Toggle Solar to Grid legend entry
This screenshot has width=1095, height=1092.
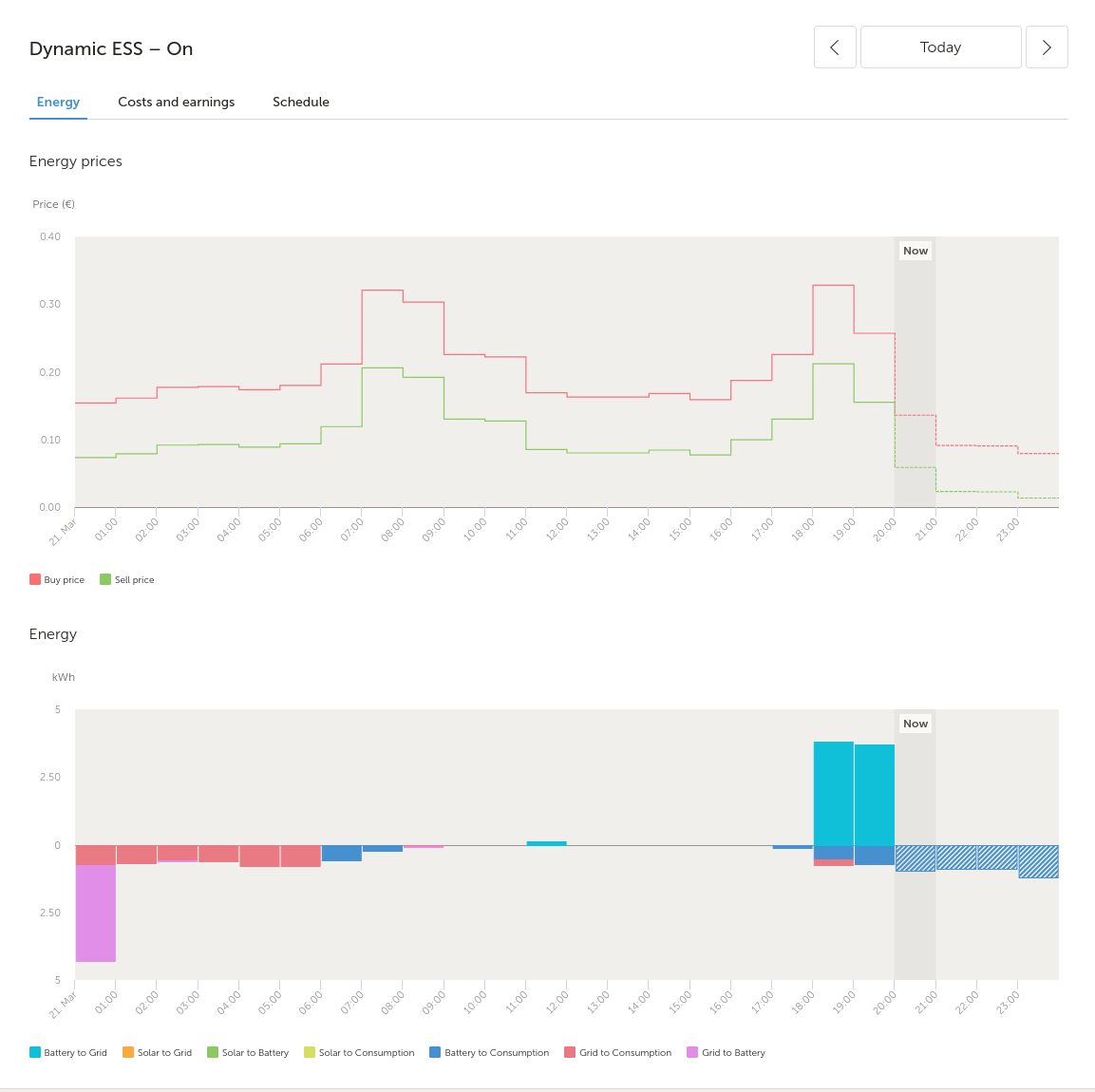click(158, 1052)
